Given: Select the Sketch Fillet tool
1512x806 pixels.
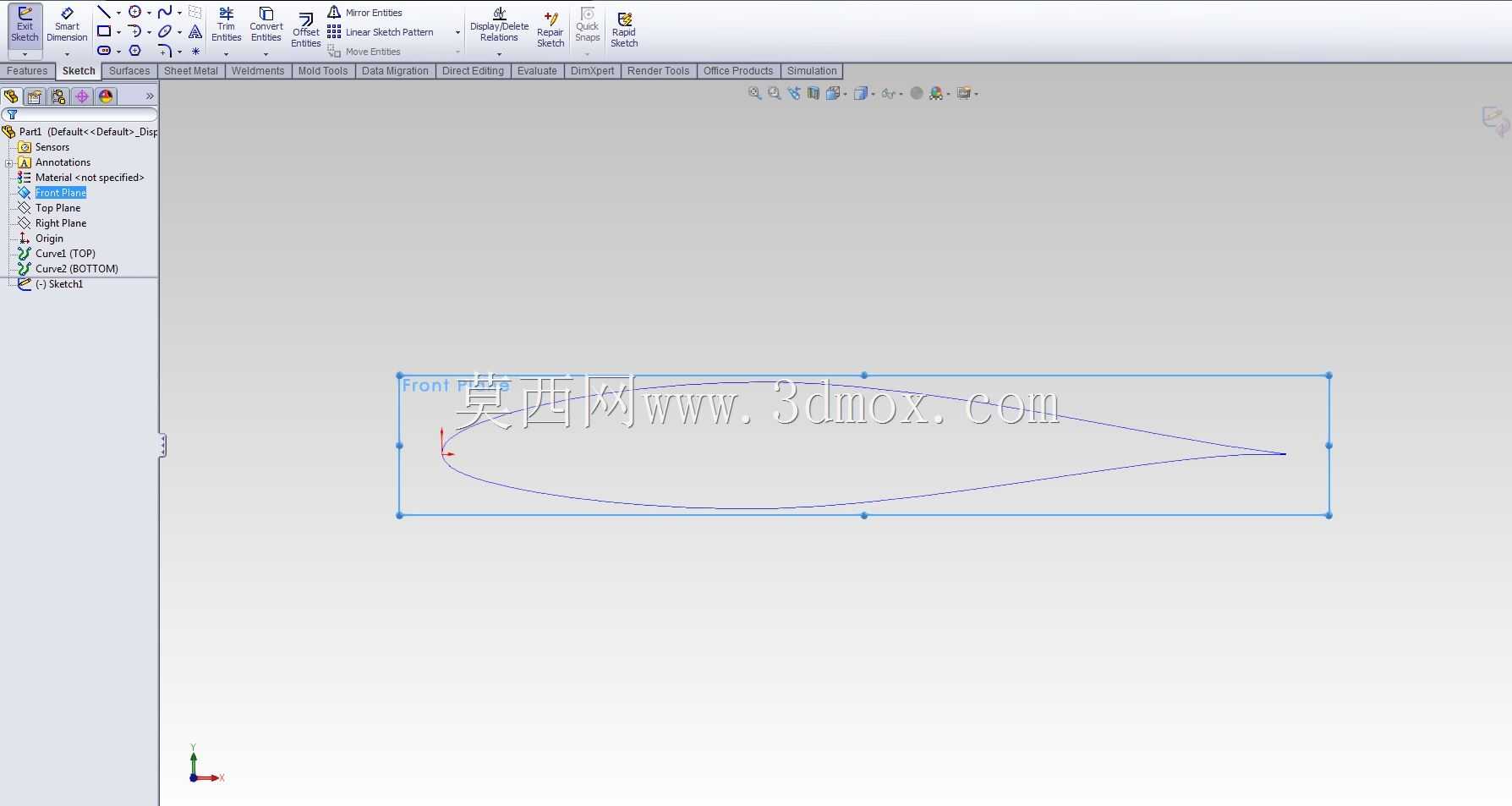Looking at the screenshot, I should (x=165, y=51).
